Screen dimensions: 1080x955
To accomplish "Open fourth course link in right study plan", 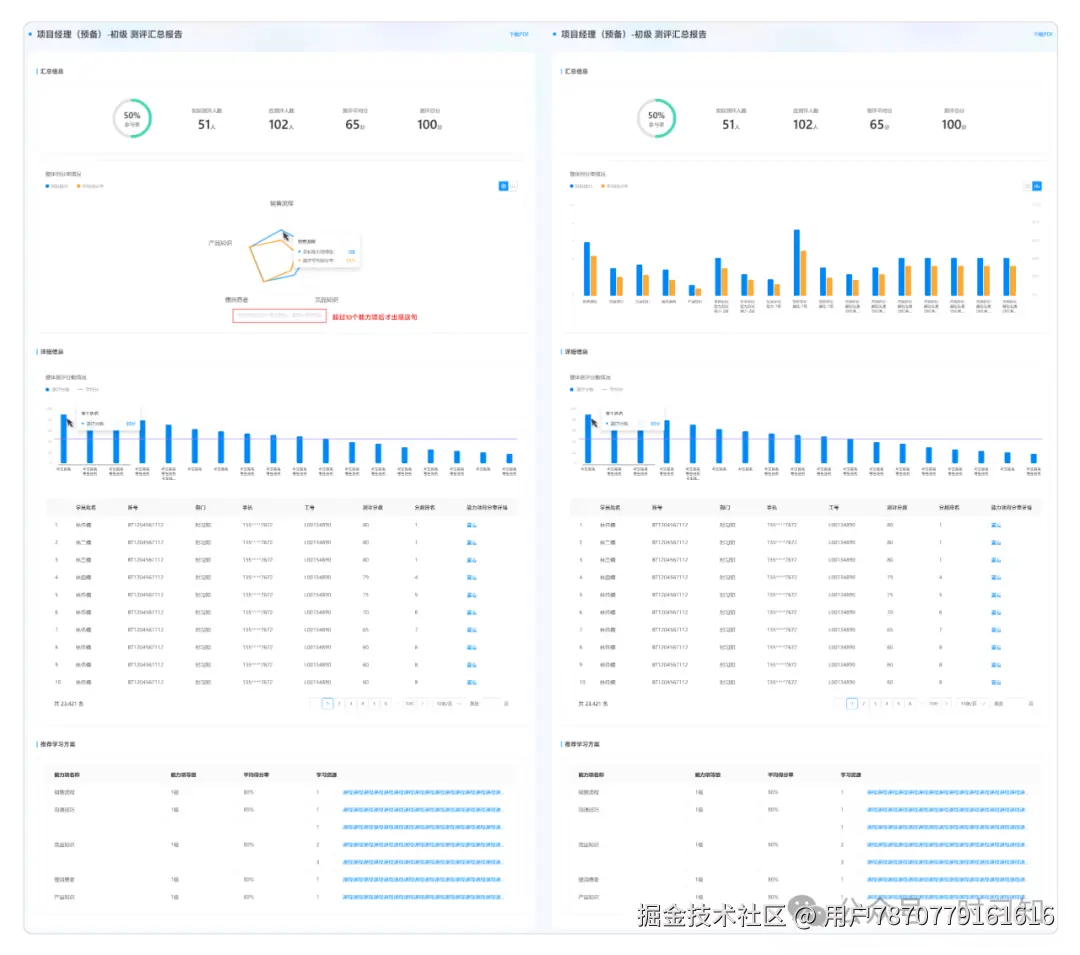I will point(947,845).
